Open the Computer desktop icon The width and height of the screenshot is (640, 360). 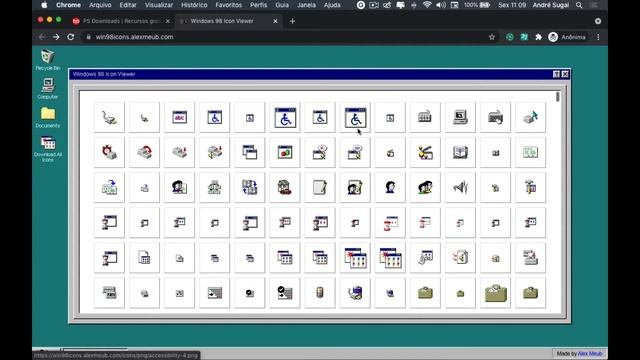(x=47, y=89)
